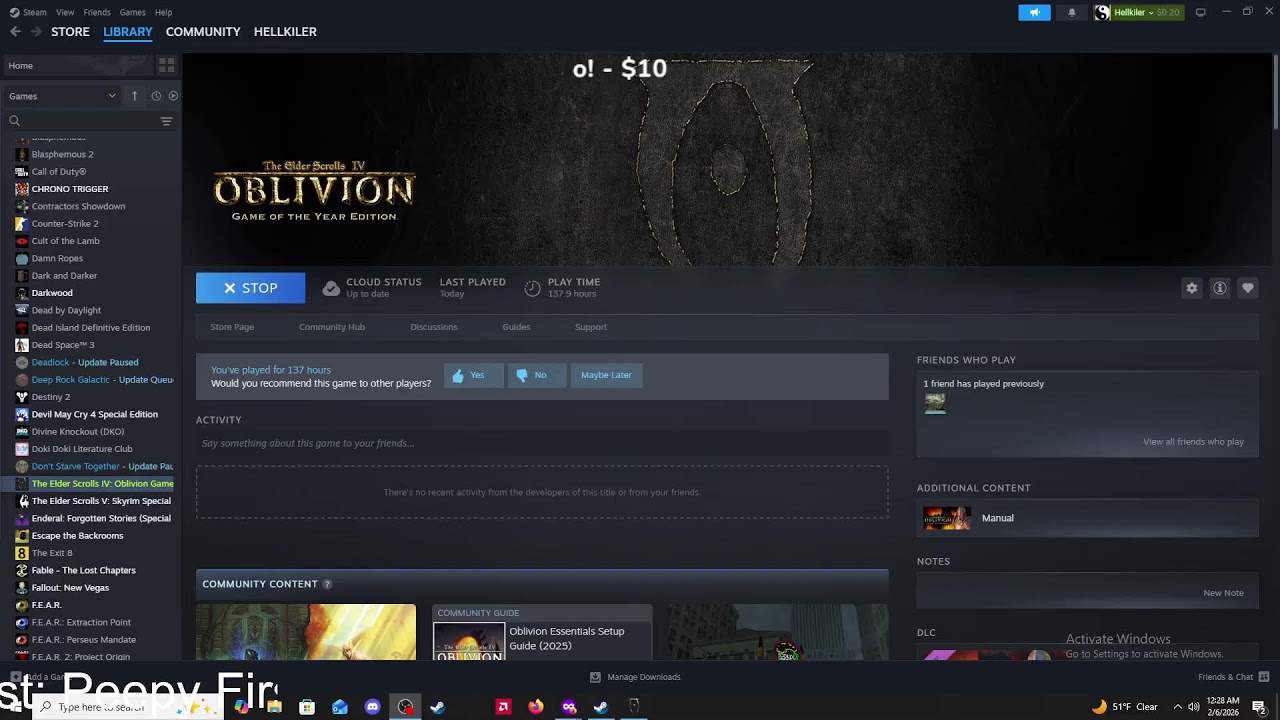The width and height of the screenshot is (1280, 720).
Task: Open Discussions link
Action: (x=434, y=327)
